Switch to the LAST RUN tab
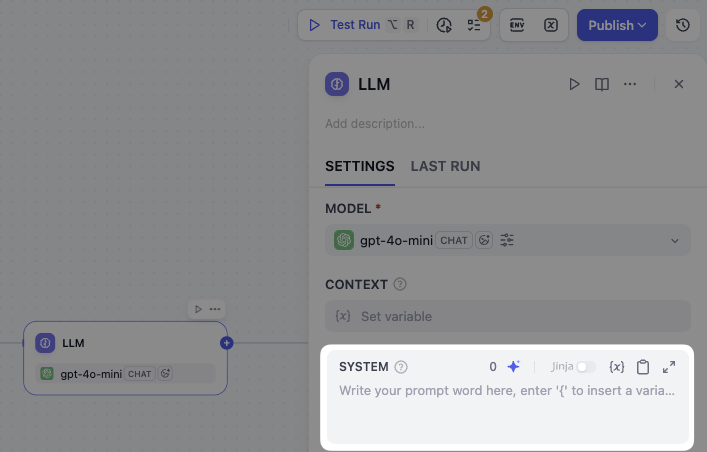 click(x=445, y=166)
